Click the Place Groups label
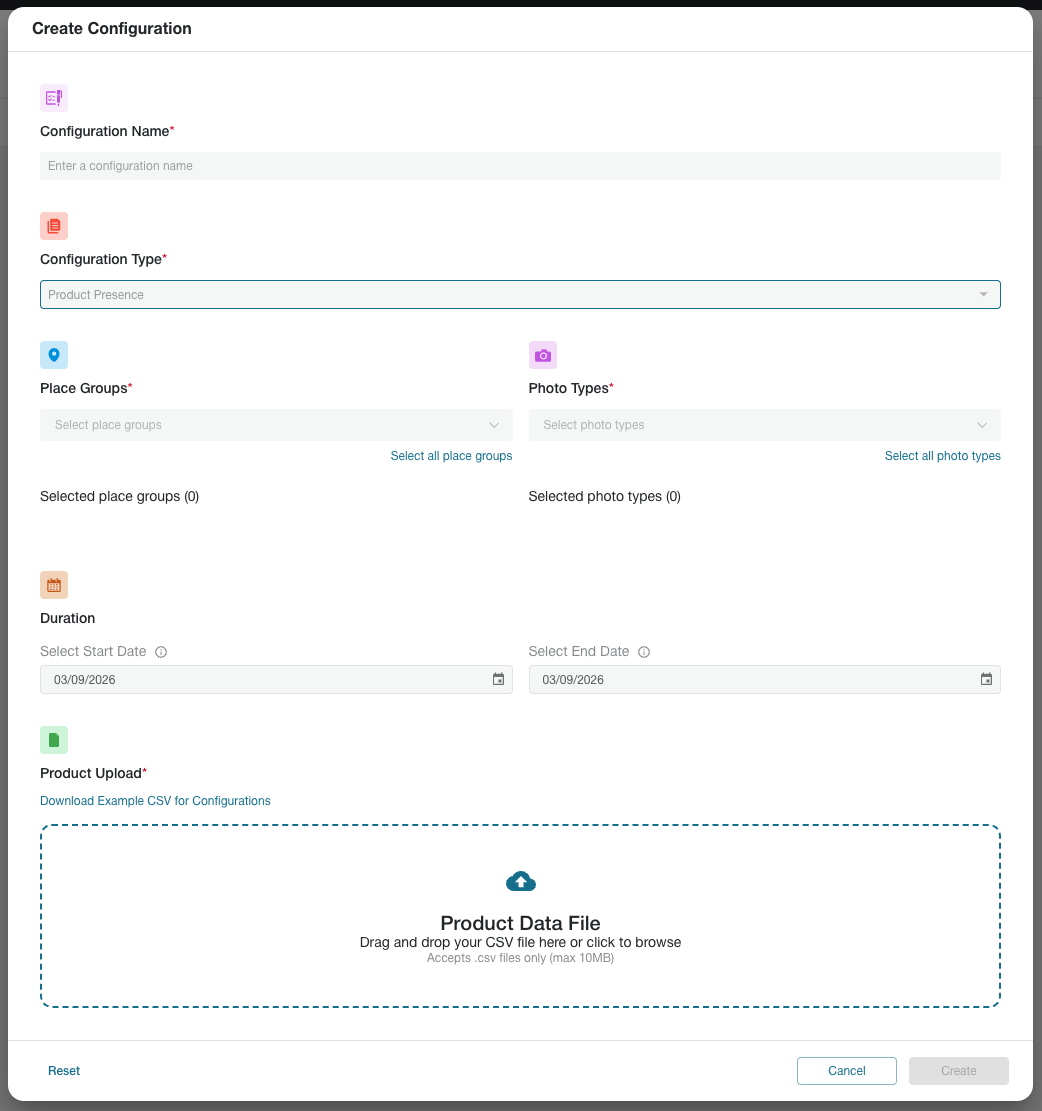 pyautogui.click(x=86, y=388)
